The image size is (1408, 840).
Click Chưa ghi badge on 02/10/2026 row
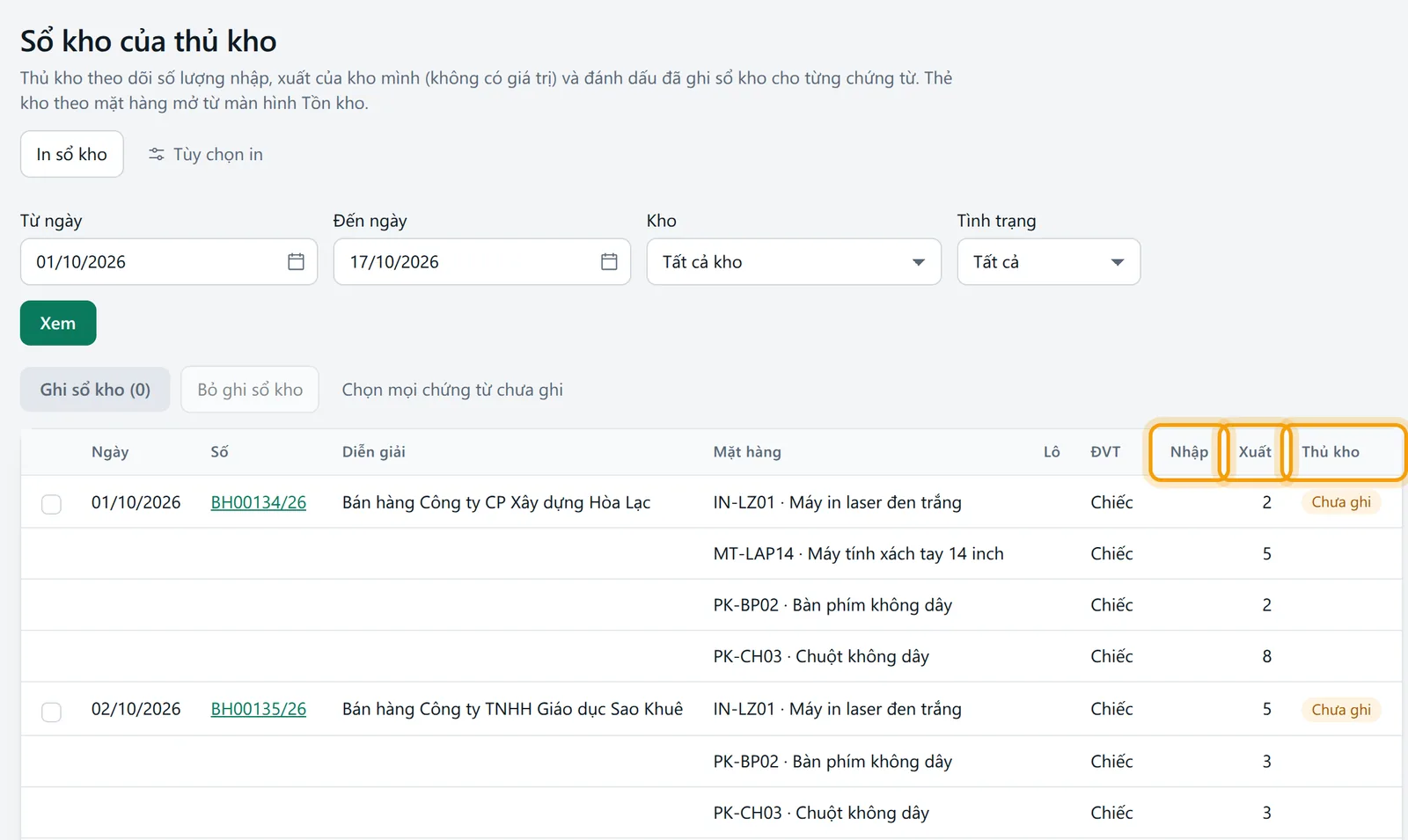[1341, 710]
